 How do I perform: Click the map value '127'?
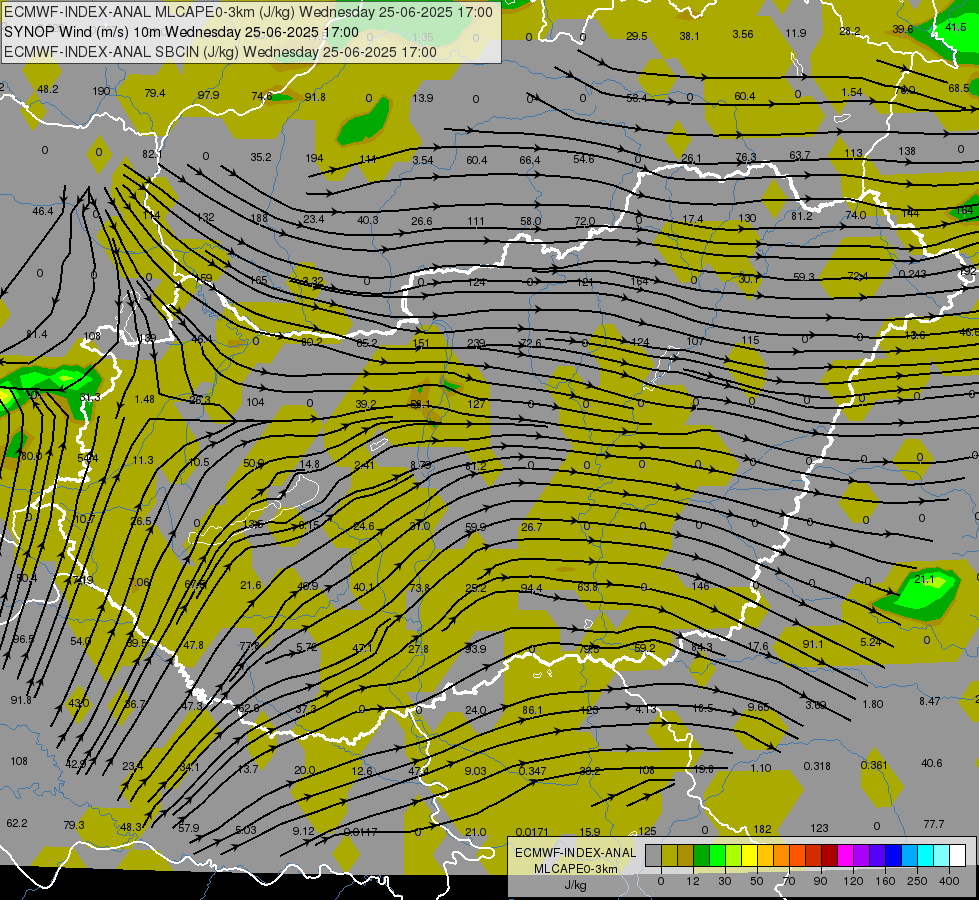(x=476, y=403)
